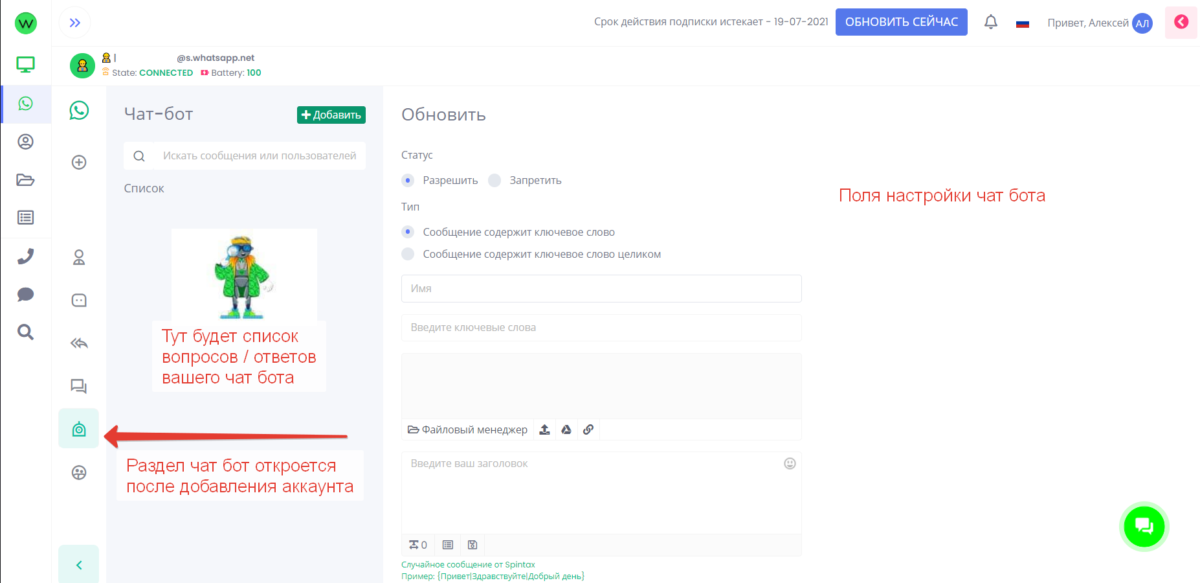Open the user menu 'Привет, Алексей'
Image resolution: width=1200 pixels, height=583 pixels.
point(1099,23)
